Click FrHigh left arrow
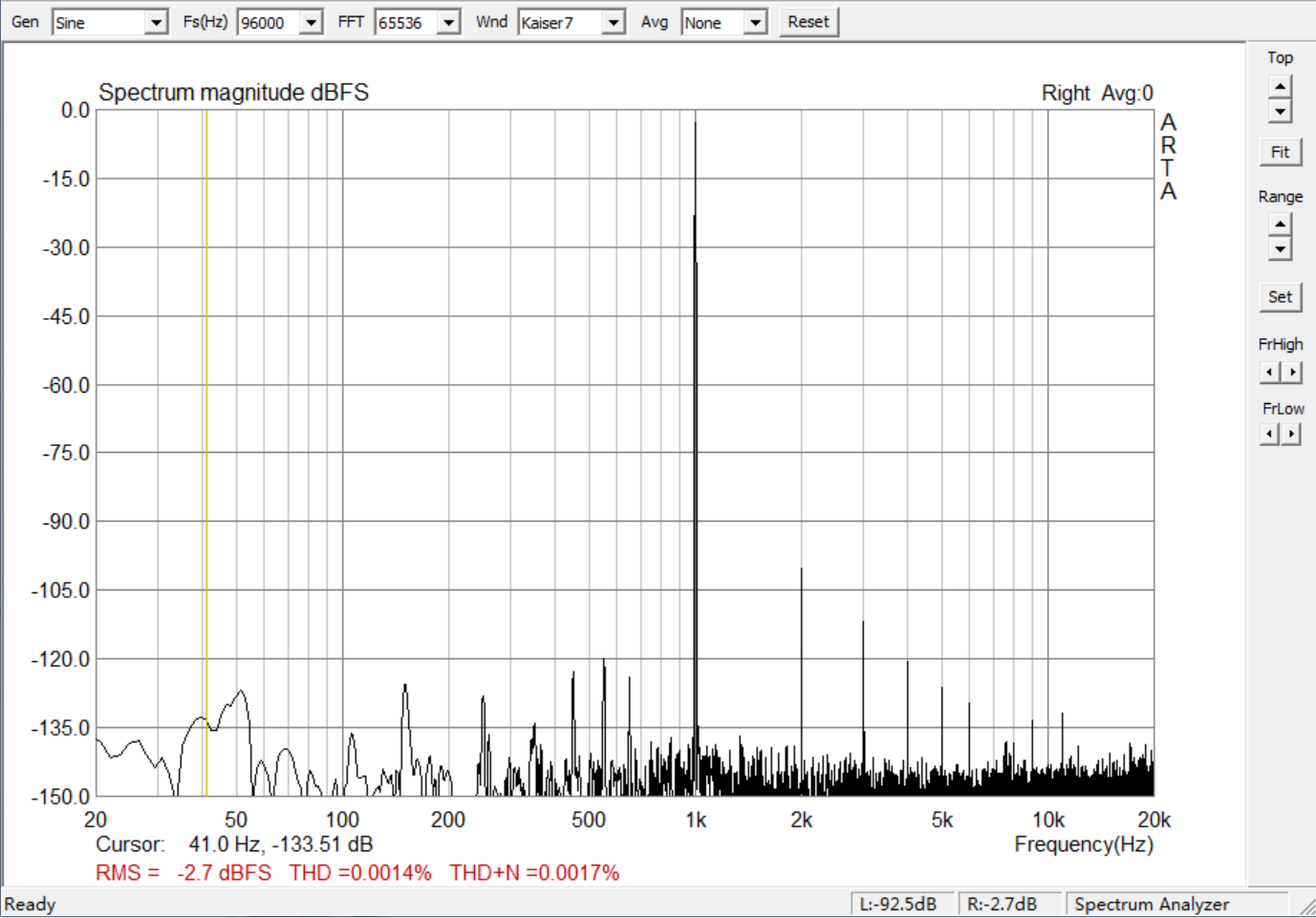Viewport: 1316px width, 918px height. coord(1269,373)
